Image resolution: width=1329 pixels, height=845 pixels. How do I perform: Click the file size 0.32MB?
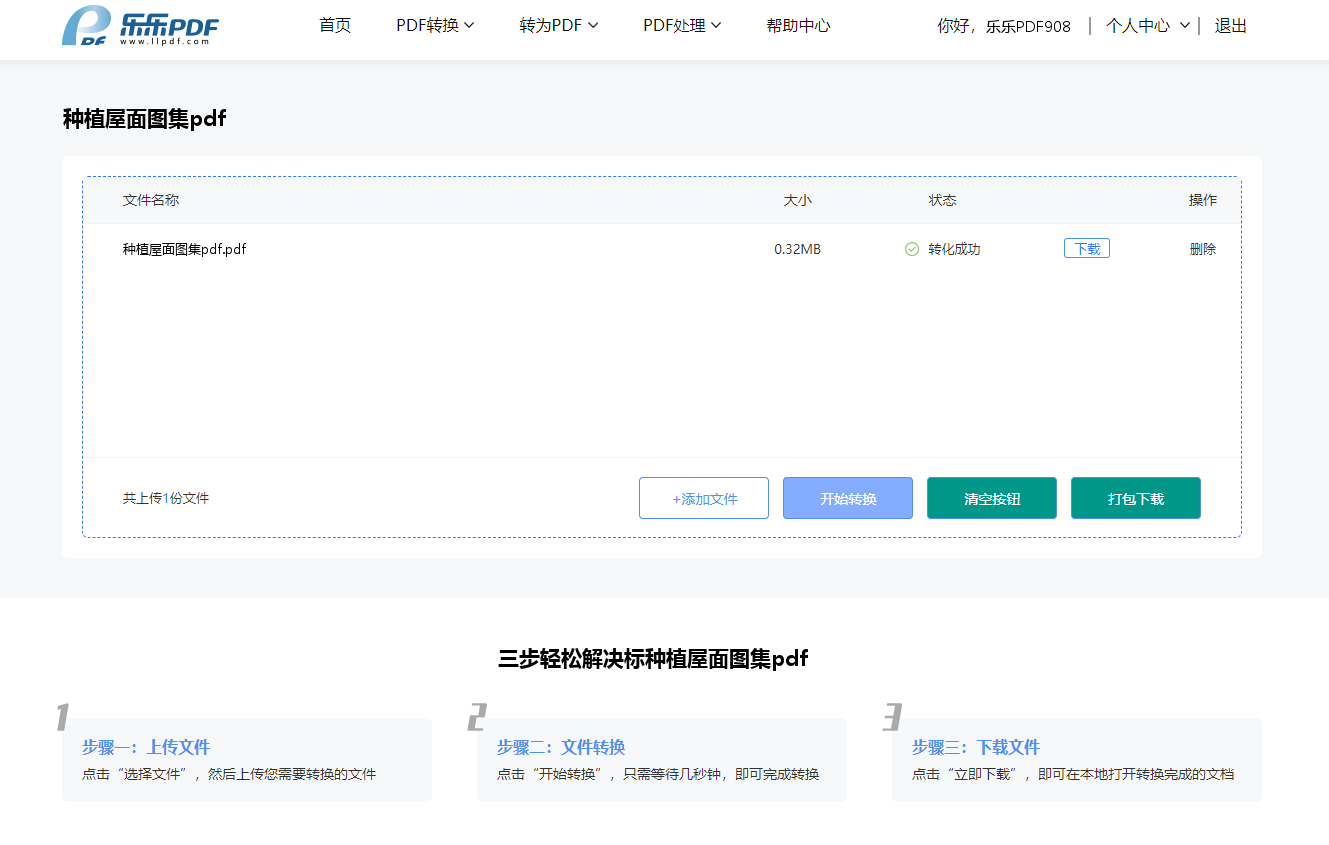pos(797,249)
